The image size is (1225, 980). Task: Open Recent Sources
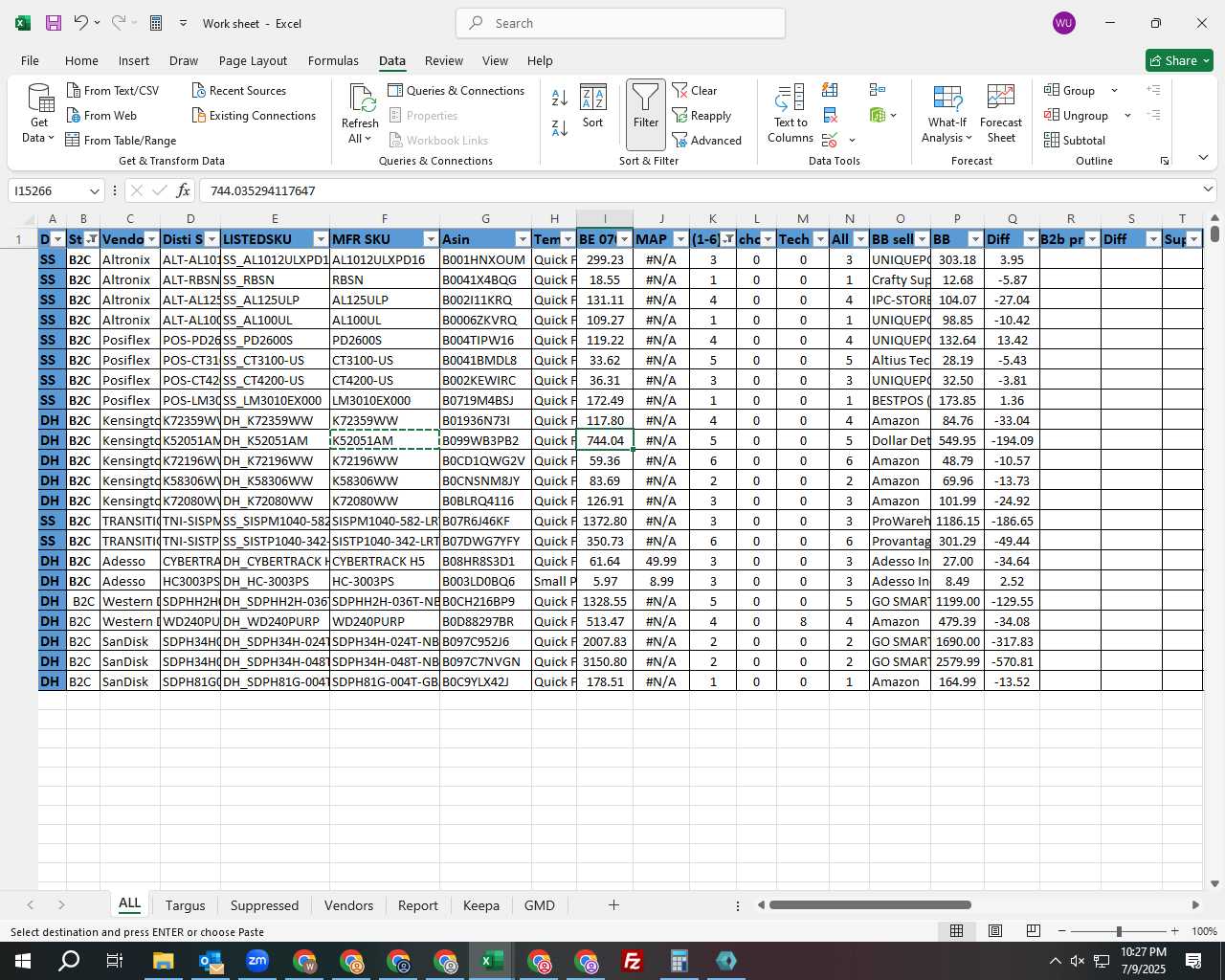click(x=239, y=90)
